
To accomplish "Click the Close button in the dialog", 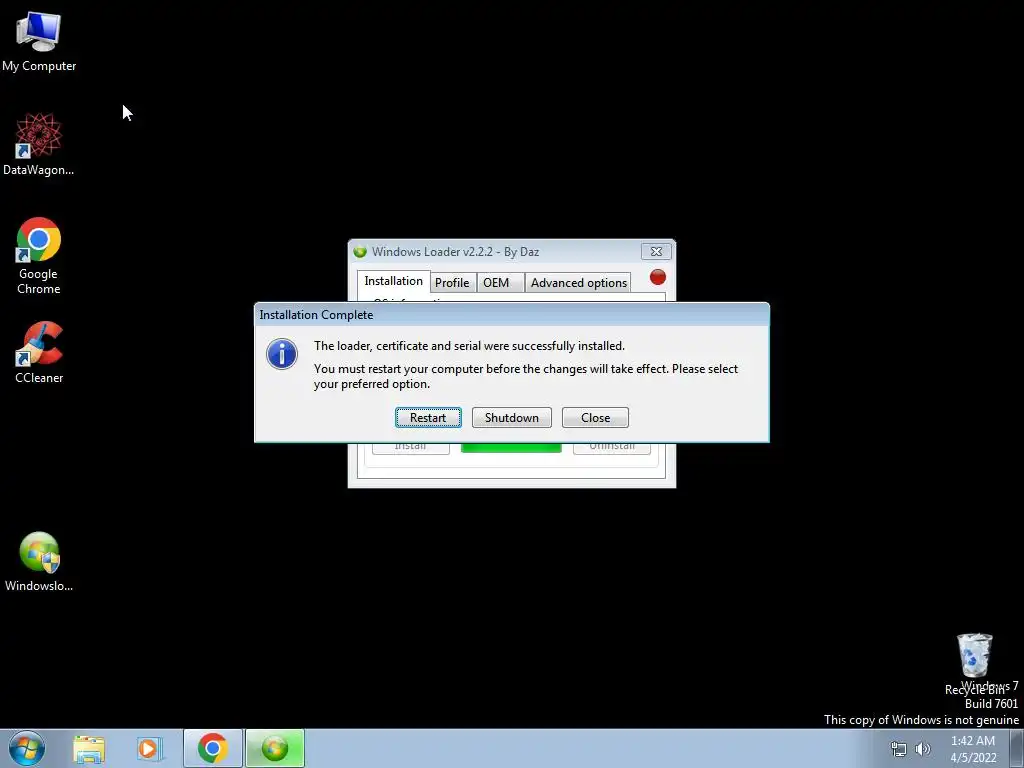I will click(x=596, y=418).
